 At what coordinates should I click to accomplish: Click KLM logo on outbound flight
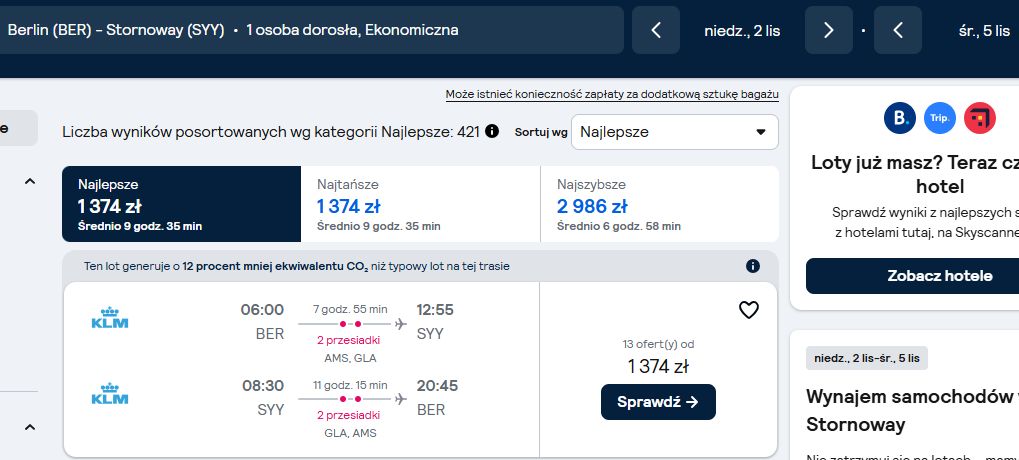click(x=110, y=318)
